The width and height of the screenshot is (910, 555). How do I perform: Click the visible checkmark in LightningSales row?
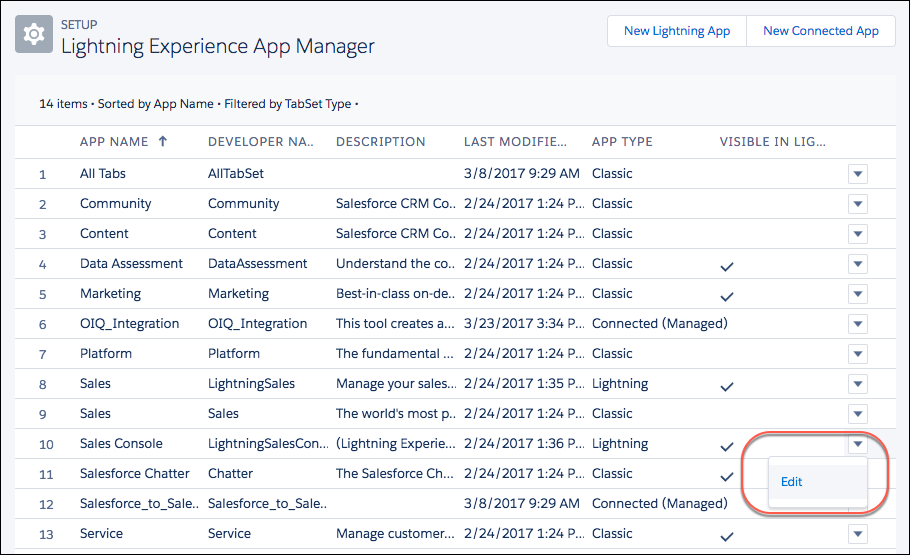click(x=727, y=387)
